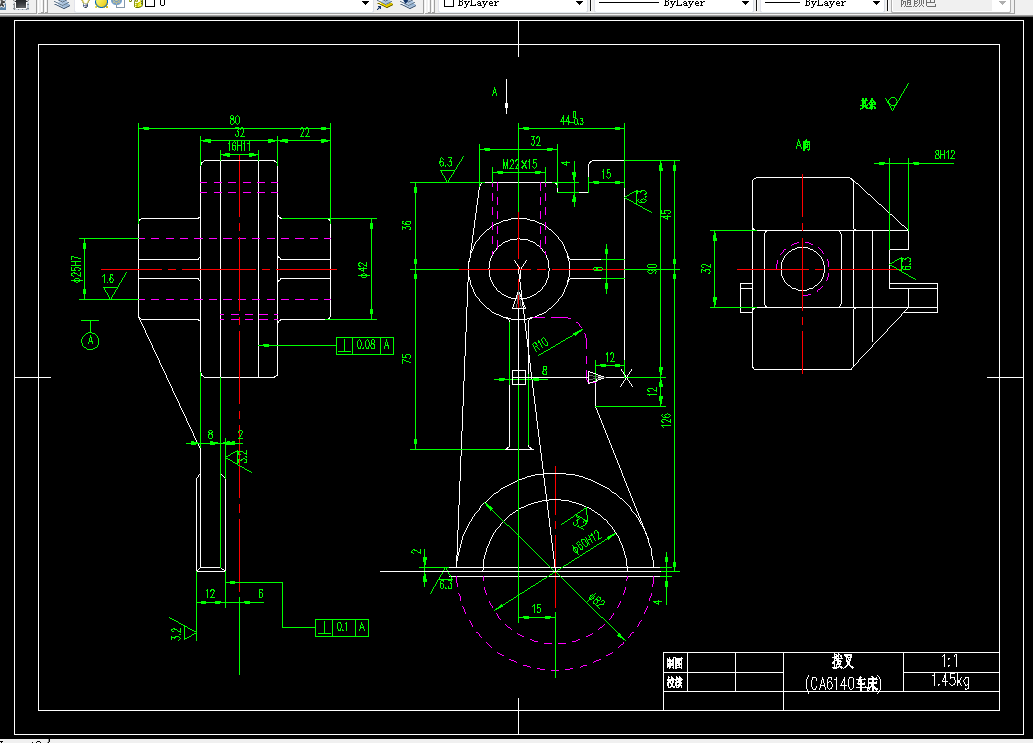
Task: Select the 126 vertical dimension
Action: click(x=666, y=420)
